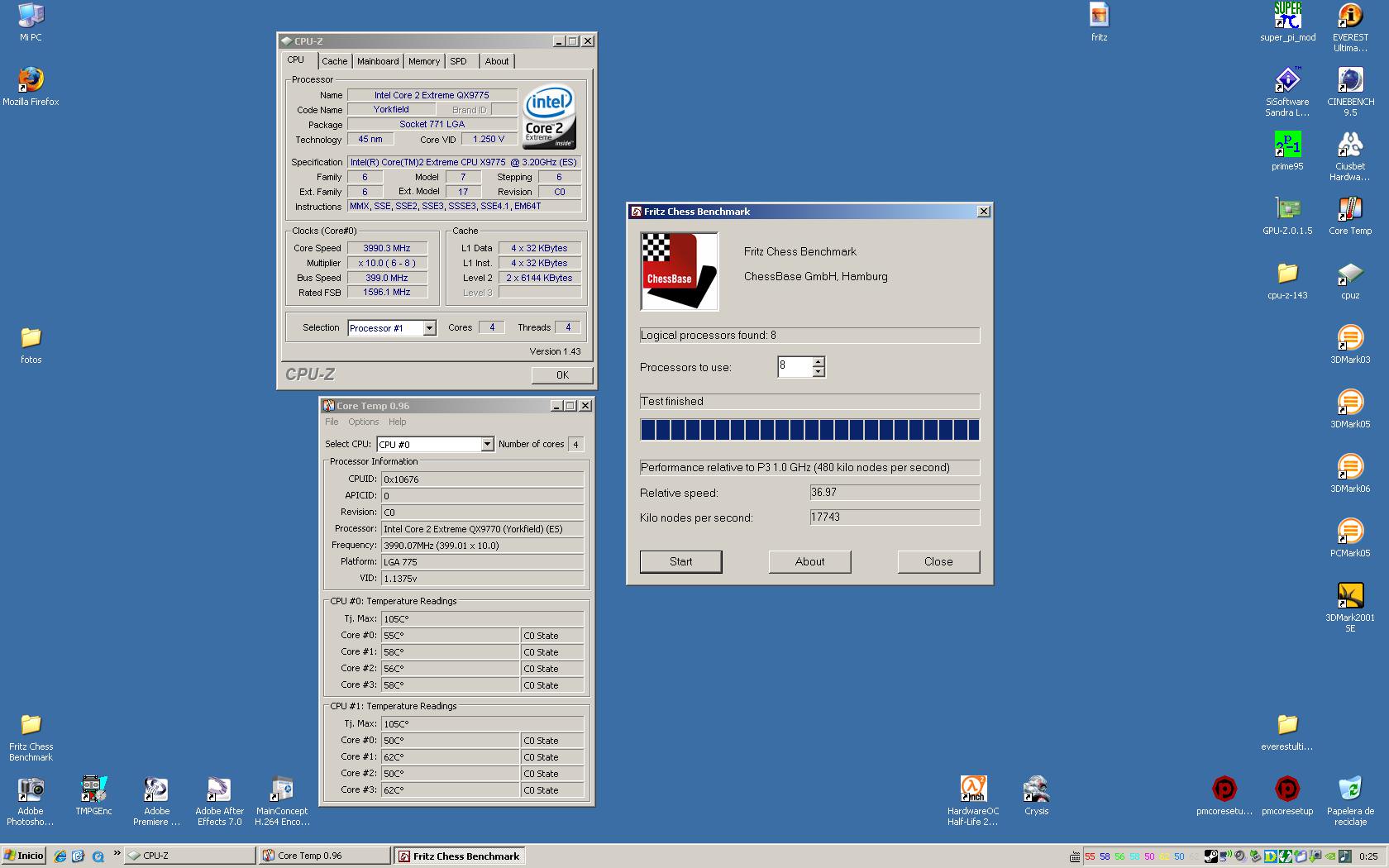Launch Adobe Photoshop shortcut
The width and height of the screenshot is (1389, 868).
click(x=31, y=801)
